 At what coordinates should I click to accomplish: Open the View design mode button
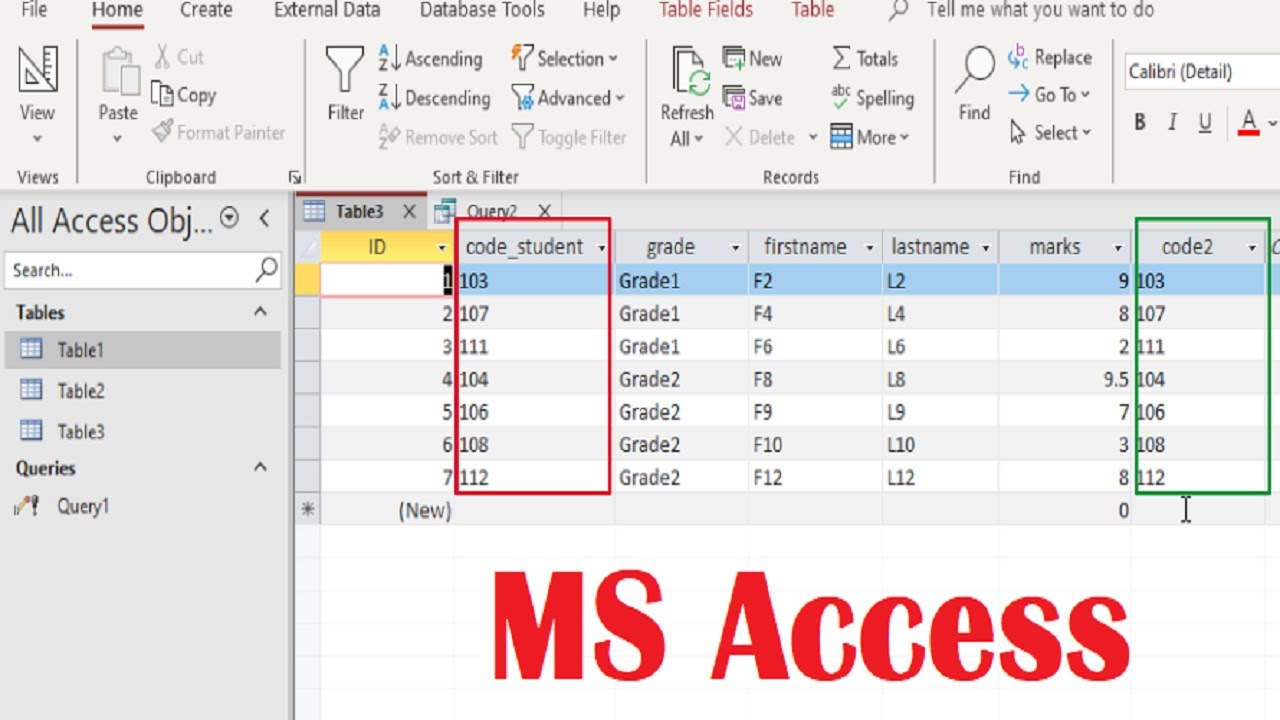[x=37, y=96]
